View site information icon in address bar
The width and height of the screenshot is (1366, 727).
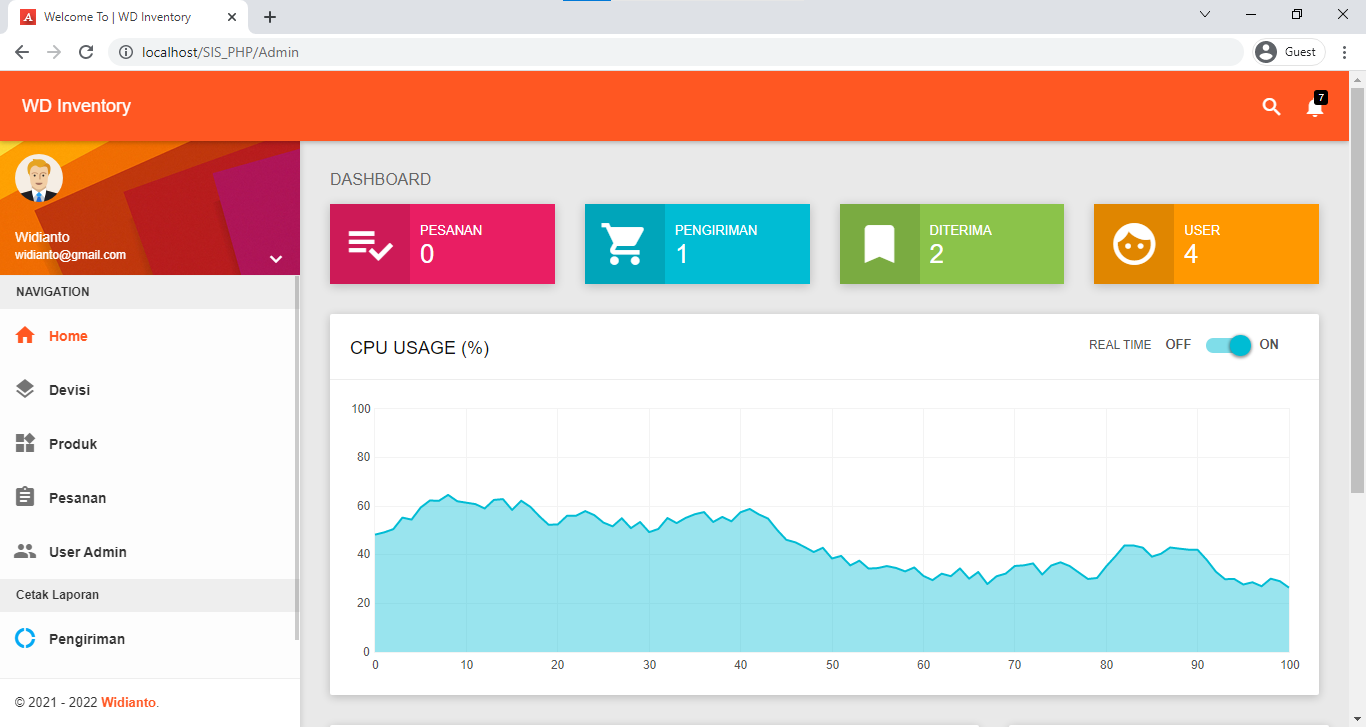(126, 52)
